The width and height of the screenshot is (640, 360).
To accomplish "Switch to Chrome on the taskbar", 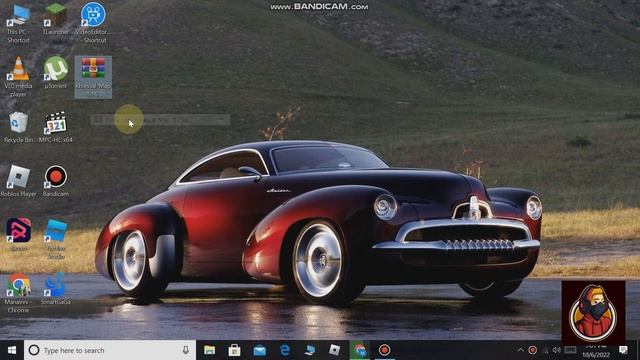I will tap(360, 350).
